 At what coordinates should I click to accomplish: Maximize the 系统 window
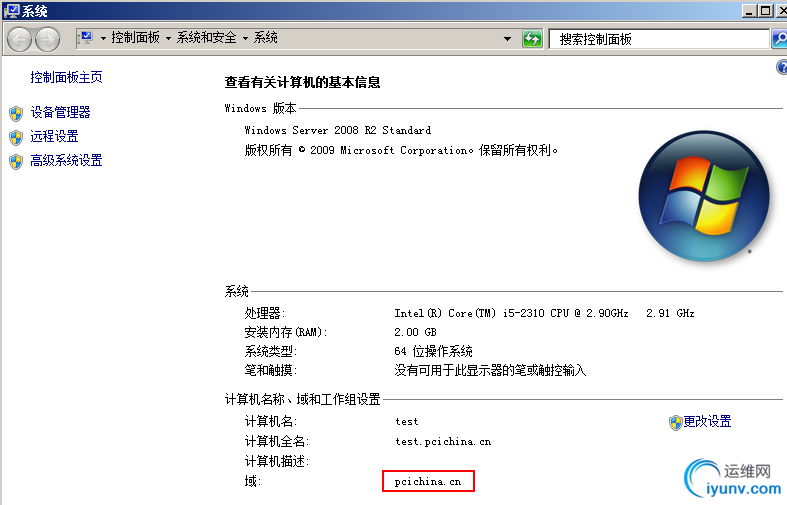[x=765, y=11]
